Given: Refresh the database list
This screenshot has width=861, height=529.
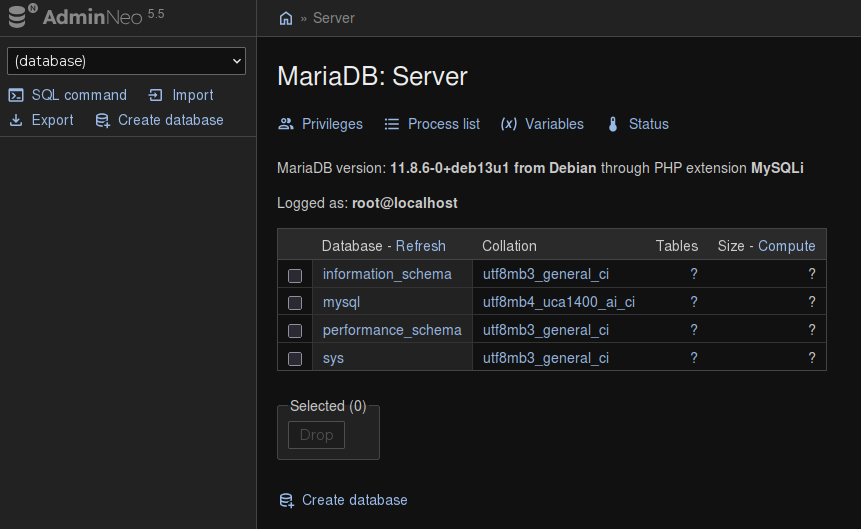Looking at the screenshot, I should coord(421,246).
